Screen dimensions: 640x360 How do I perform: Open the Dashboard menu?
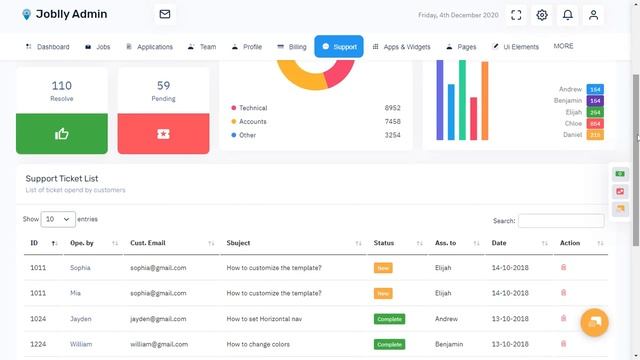[x=47, y=47]
